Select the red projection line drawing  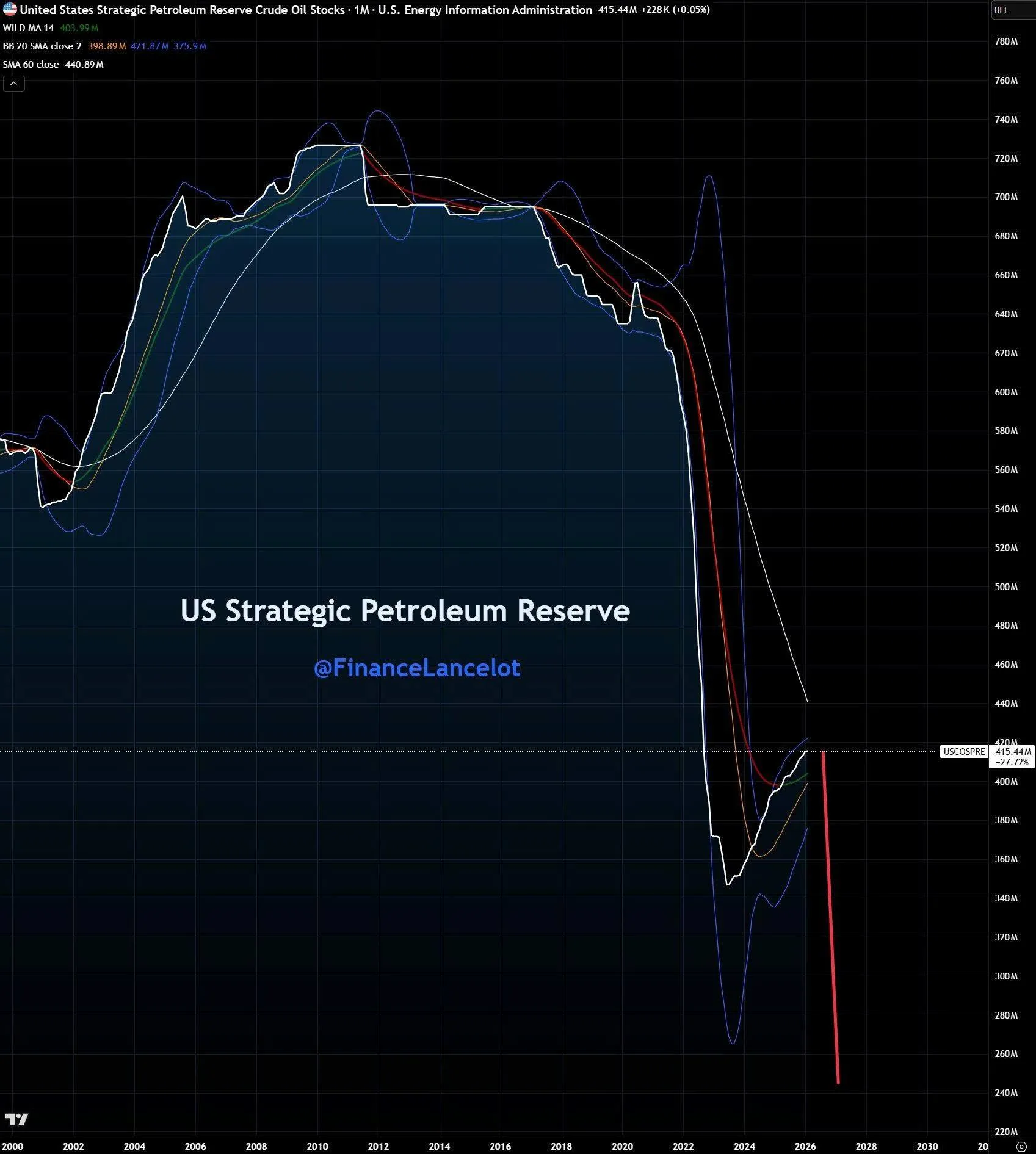click(831, 915)
